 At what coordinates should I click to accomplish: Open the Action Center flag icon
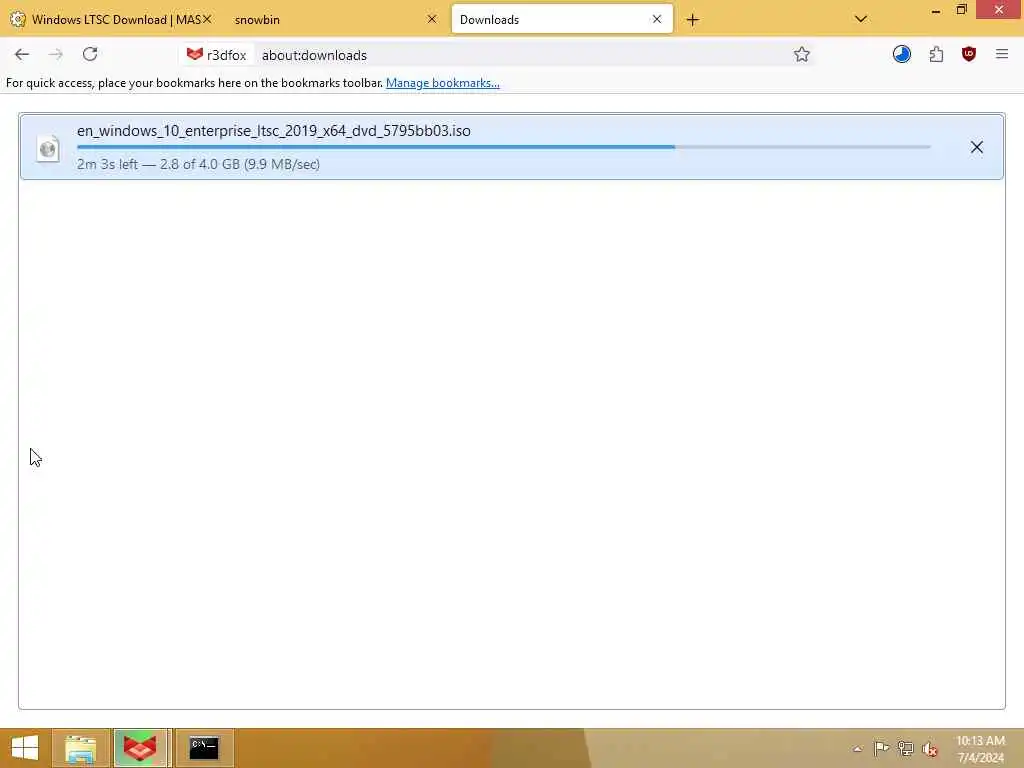[881, 748]
